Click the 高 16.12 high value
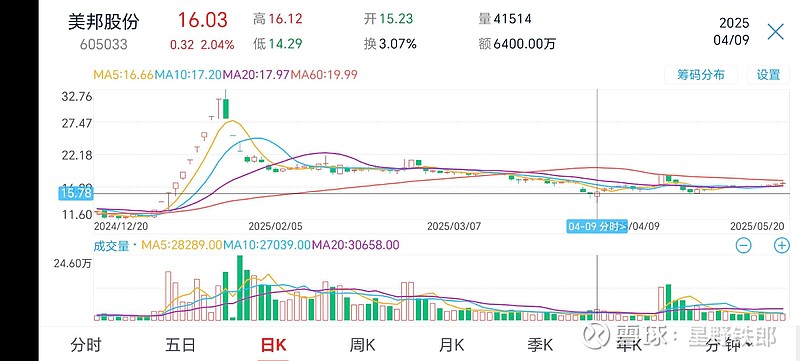This screenshot has width=800, height=361. pos(278,19)
